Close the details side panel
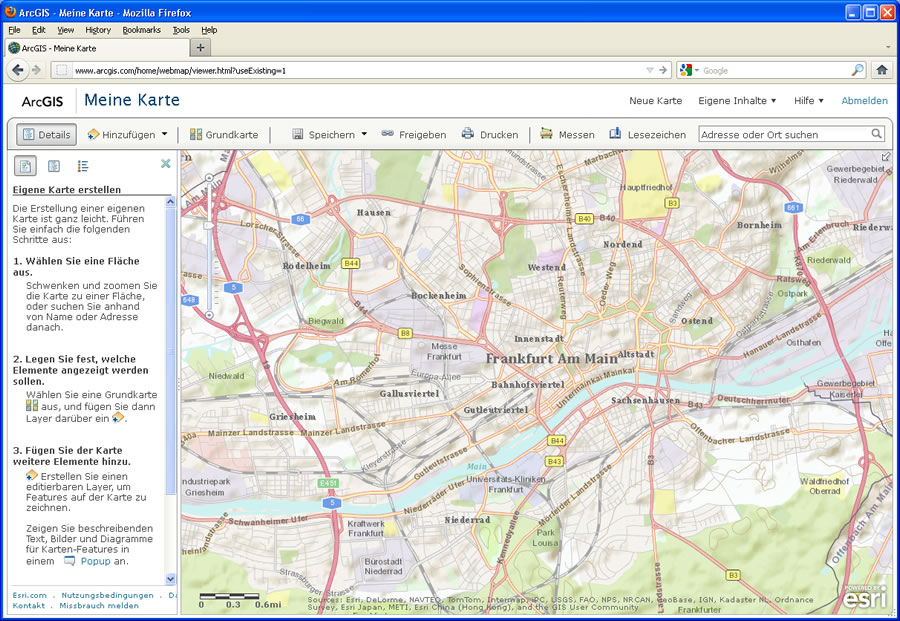 (166, 164)
